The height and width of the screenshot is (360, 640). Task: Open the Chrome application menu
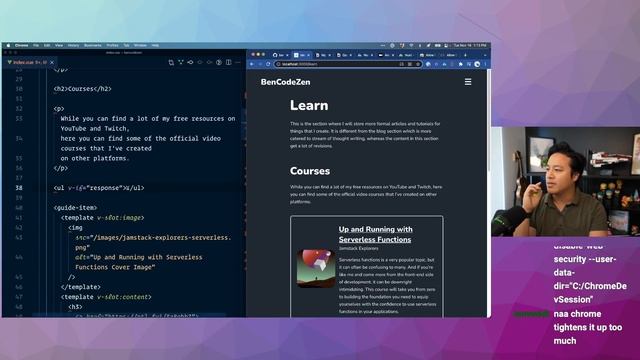(x=22, y=45)
